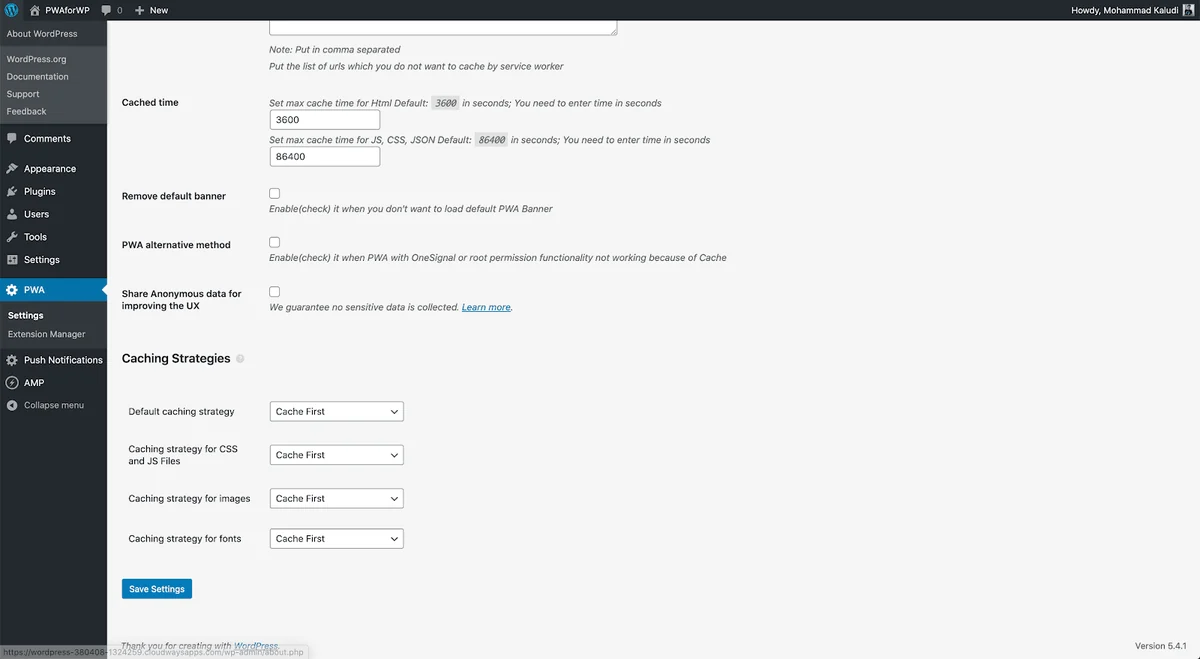Open caching strategy for CSS and JS dropdown
The height and width of the screenshot is (659, 1200).
point(337,455)
